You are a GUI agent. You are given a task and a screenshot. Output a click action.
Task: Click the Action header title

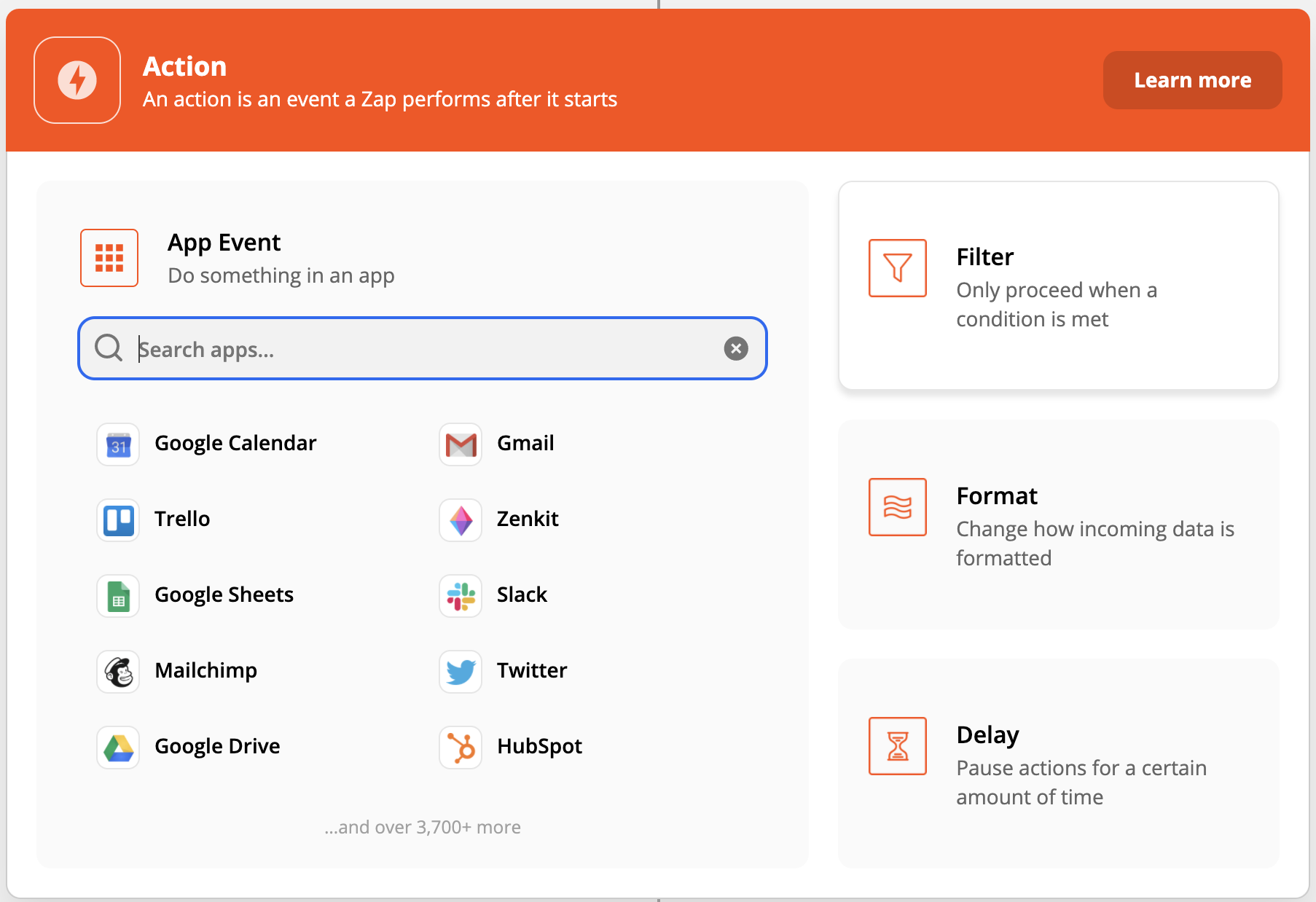point(184,66)
